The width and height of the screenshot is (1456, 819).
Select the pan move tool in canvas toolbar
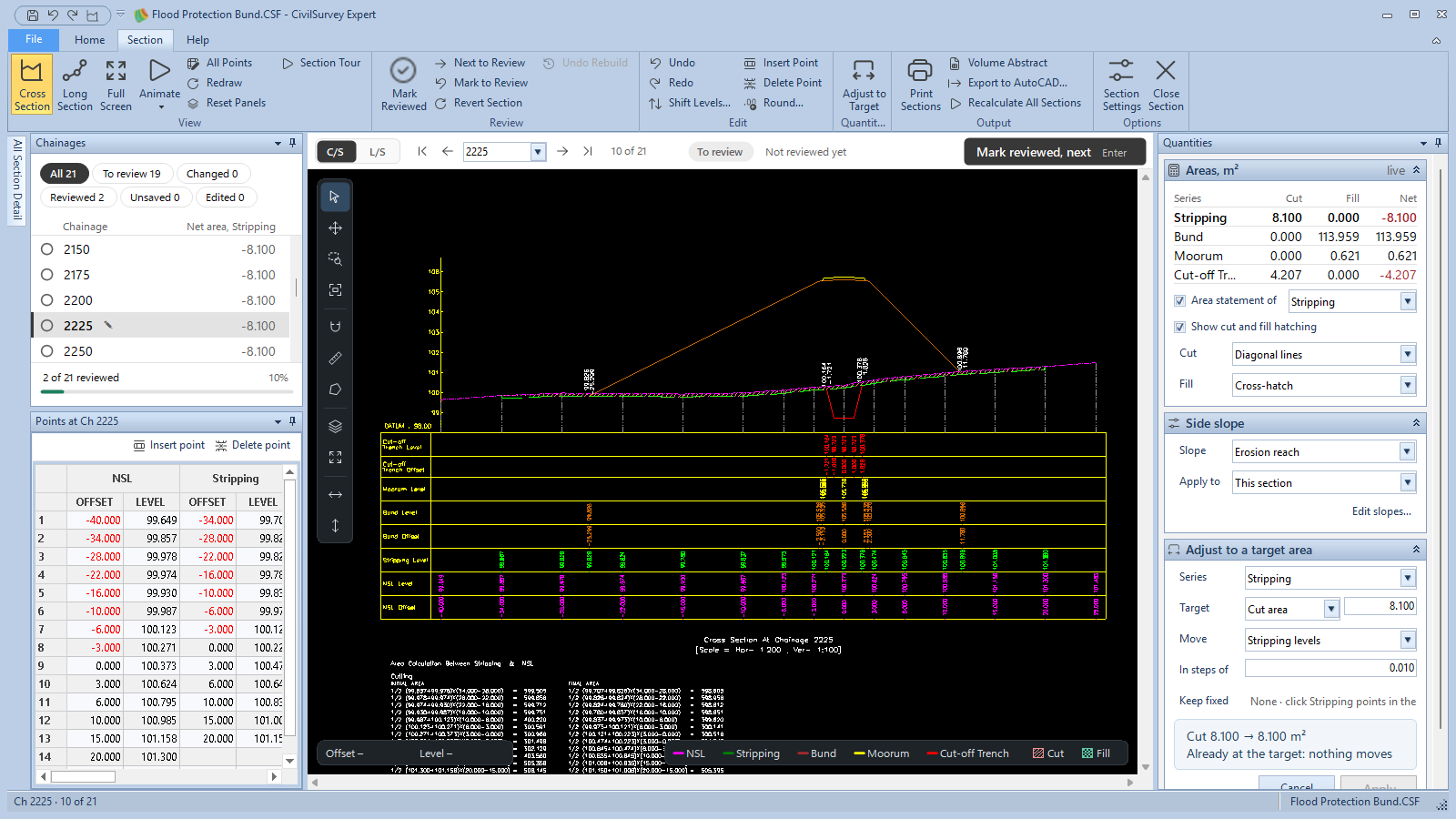point(335,227)
